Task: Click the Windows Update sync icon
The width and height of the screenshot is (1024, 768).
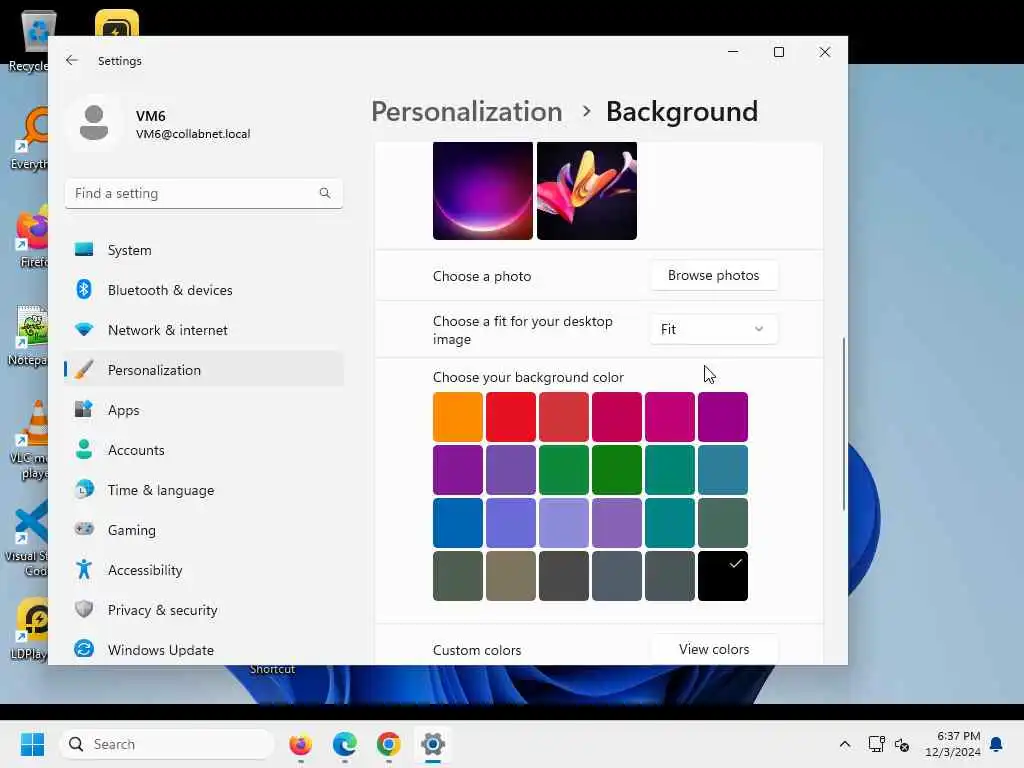Action: pos(84,649)
